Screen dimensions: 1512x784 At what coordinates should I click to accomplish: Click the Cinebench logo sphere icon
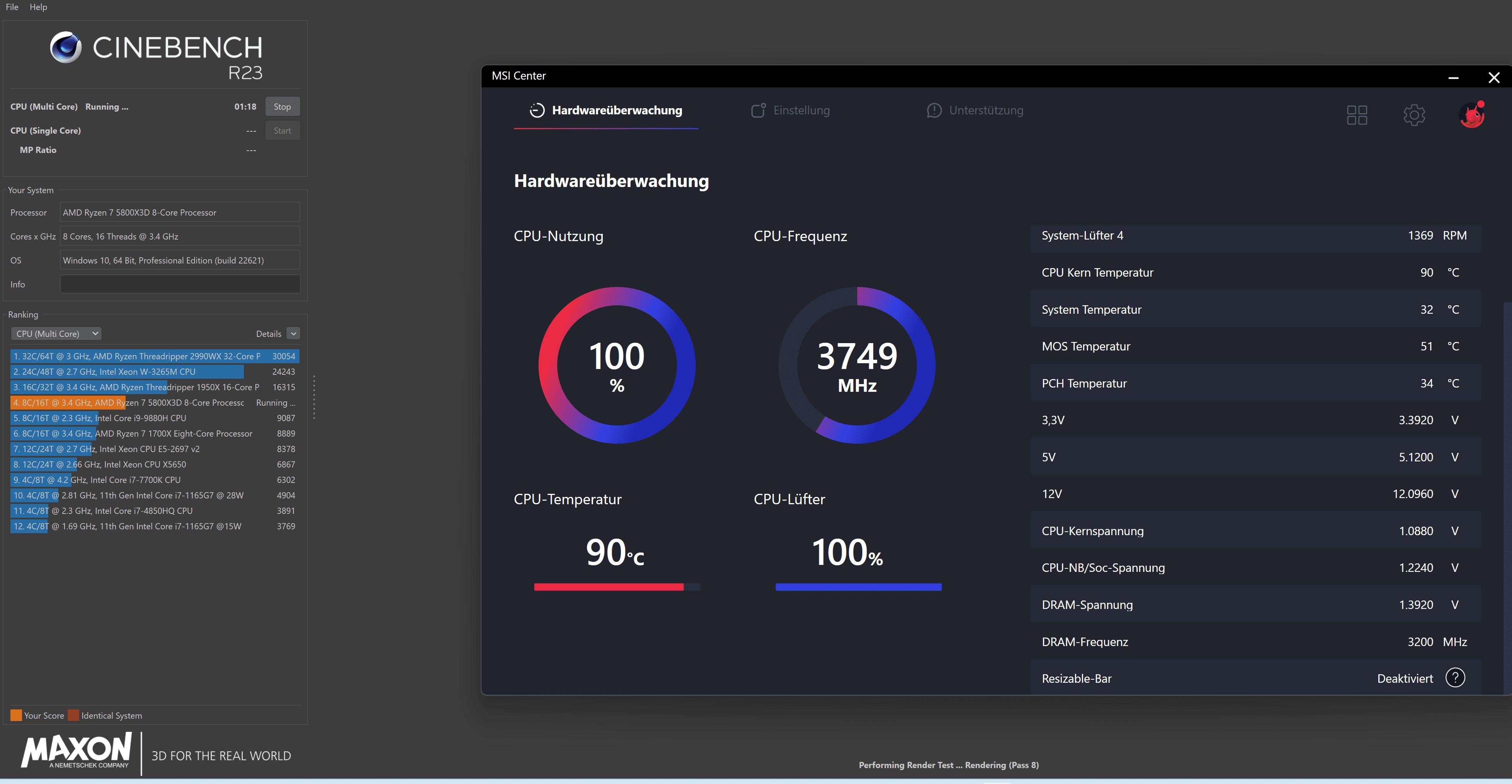[66, 48]
